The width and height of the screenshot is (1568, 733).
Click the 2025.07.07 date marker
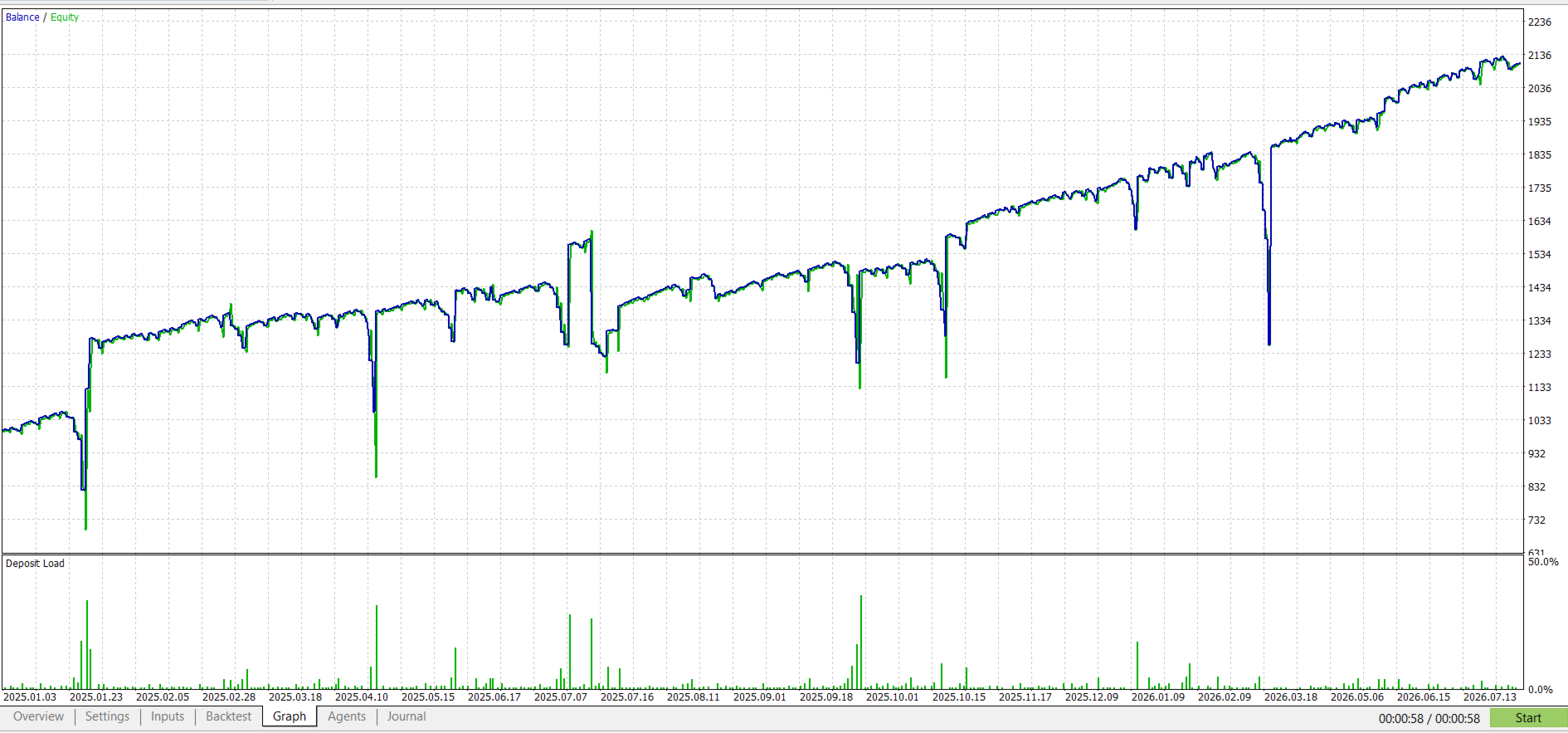click(x=561, y=697)
